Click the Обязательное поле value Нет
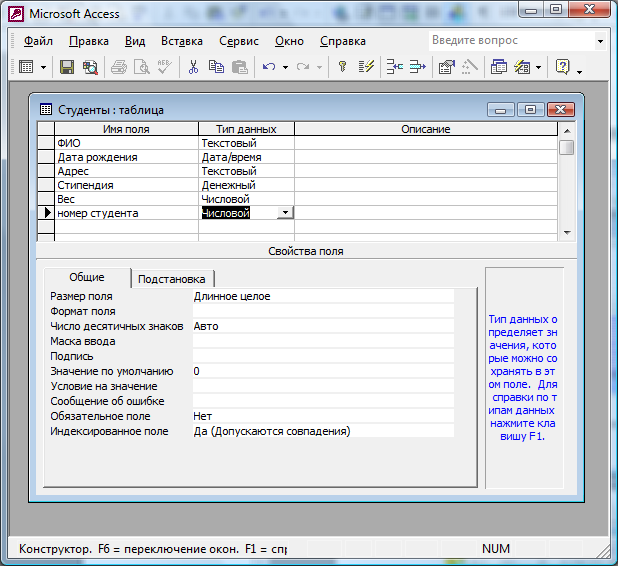The image size is (618, 566). 323,416
